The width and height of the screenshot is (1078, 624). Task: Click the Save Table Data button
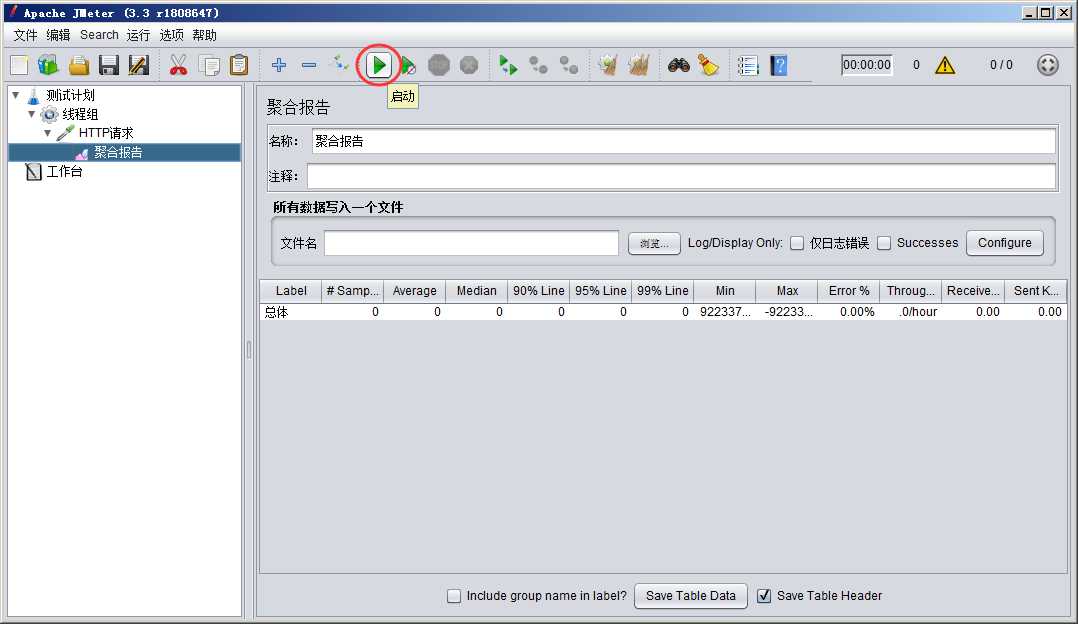point(690,596)
